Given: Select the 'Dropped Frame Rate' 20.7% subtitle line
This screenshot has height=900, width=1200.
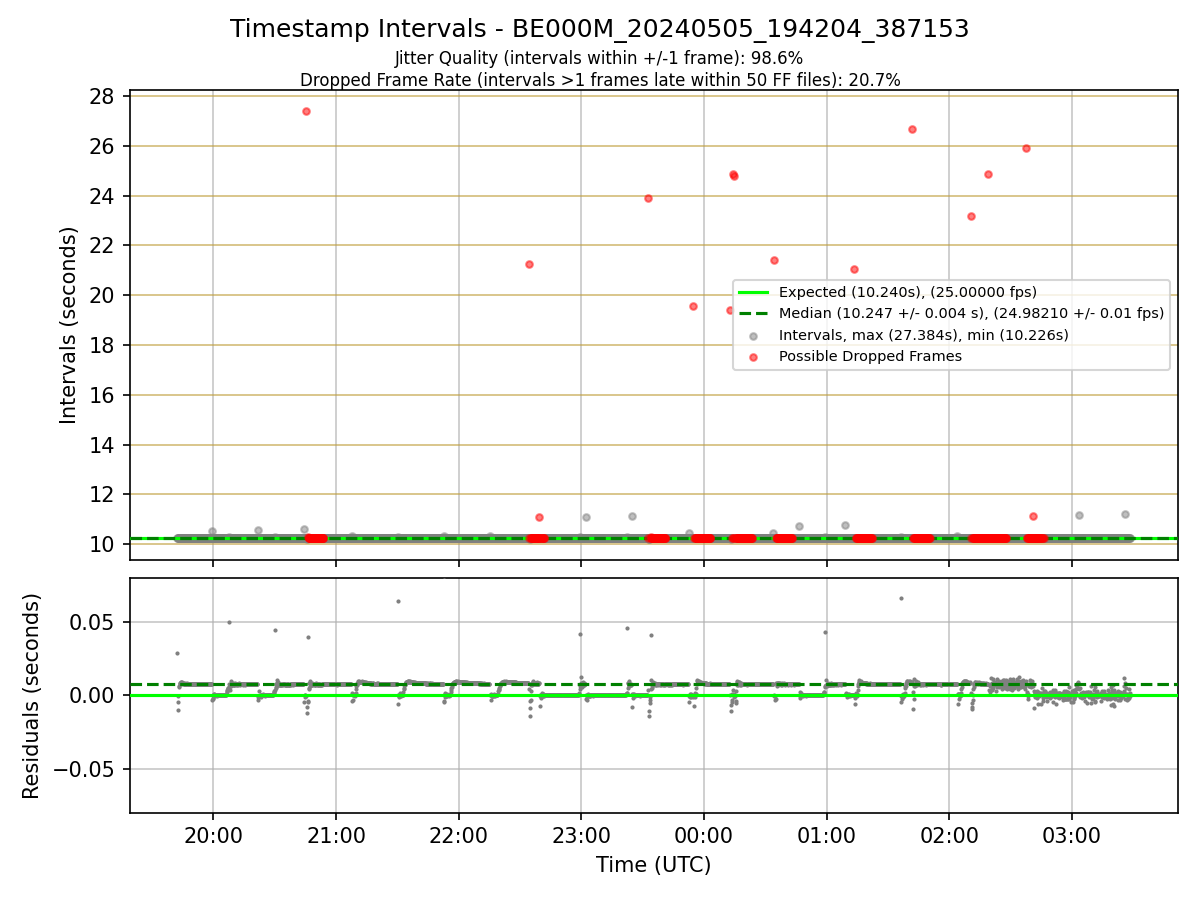Looking at the screenshot, I should tap(600, 80).
